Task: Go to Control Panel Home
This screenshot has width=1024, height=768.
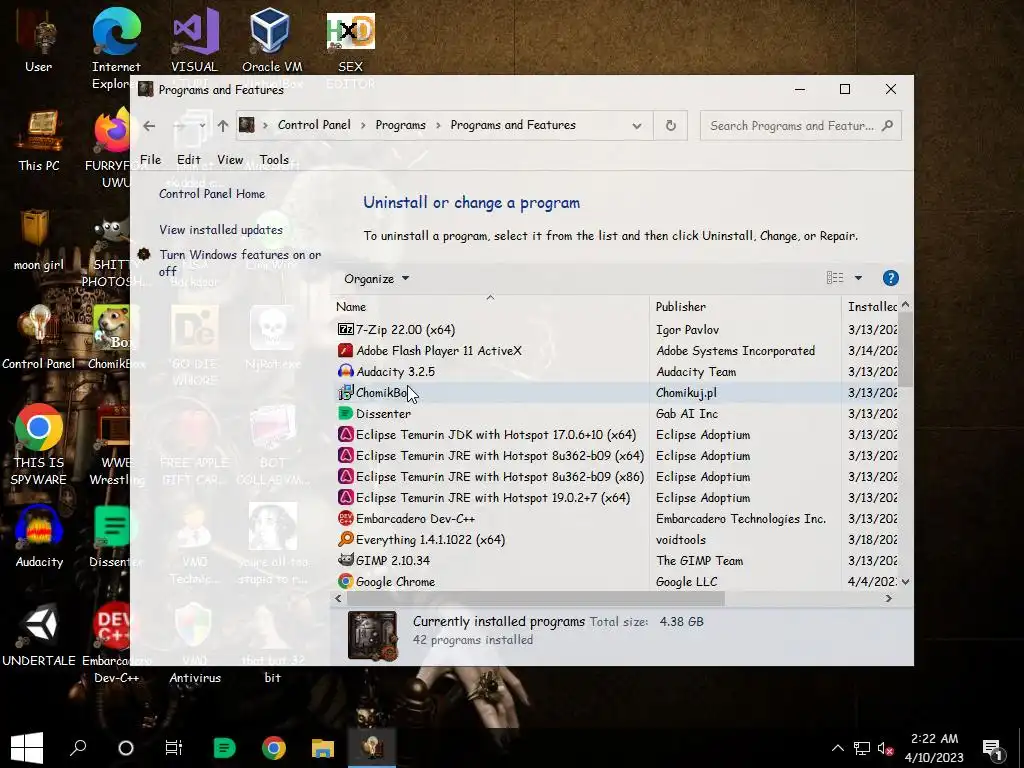Action: point(212,194)
